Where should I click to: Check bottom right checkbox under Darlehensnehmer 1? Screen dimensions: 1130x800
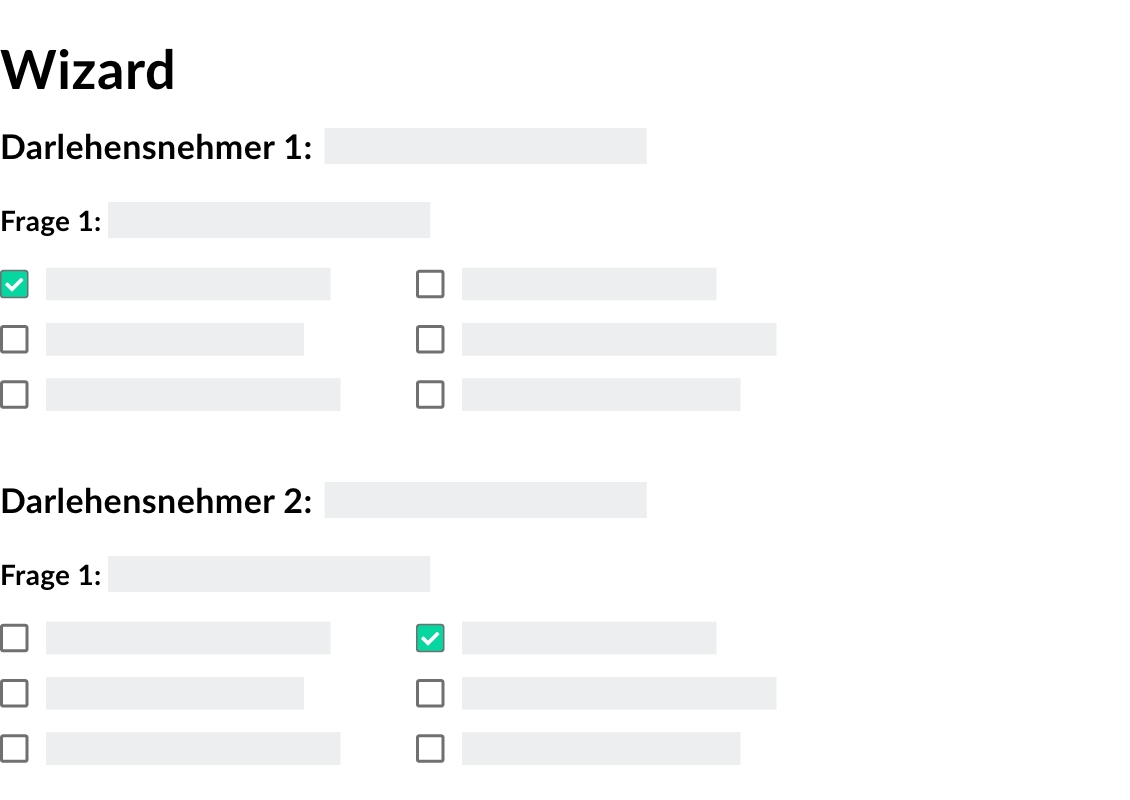pos(430,394)
